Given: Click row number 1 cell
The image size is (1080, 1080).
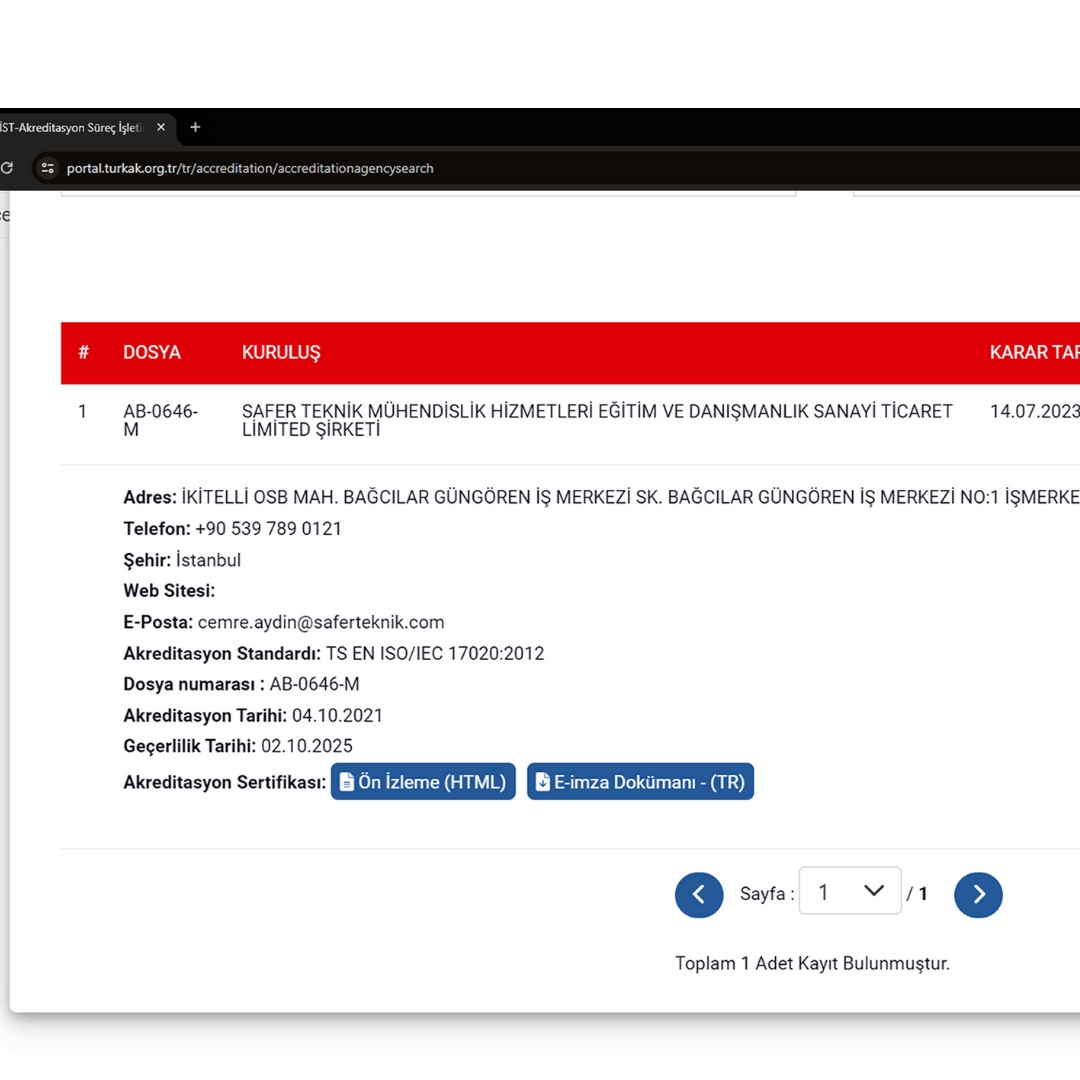Looking at the screenshot, I should (83, 412).
